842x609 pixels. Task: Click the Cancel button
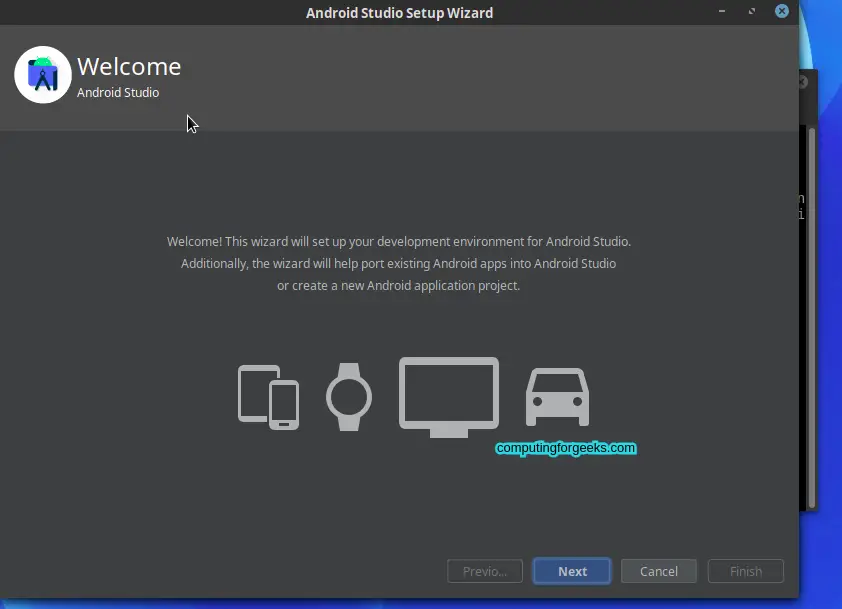(658, 571)
